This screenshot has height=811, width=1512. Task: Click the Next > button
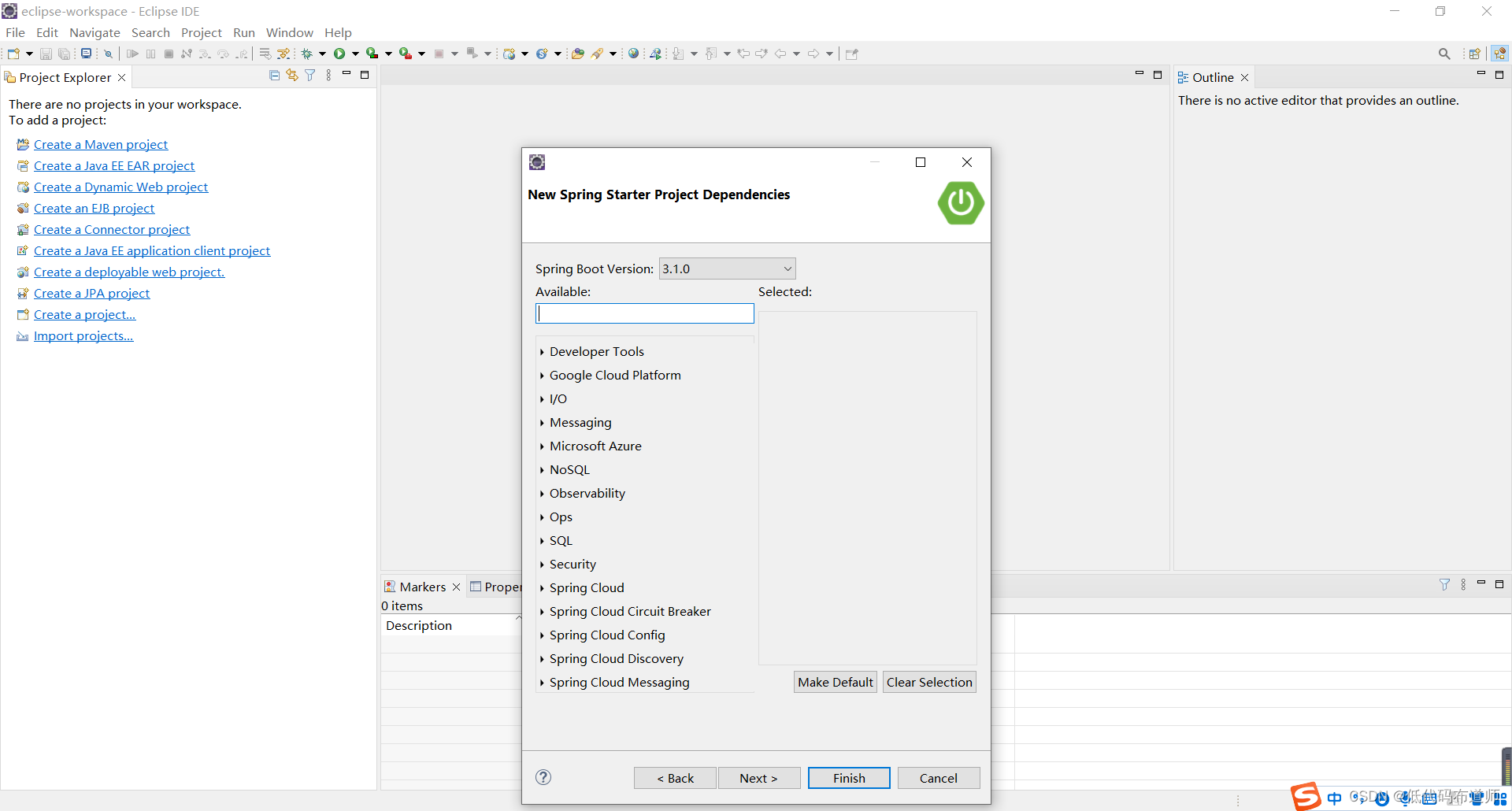coord(758,778)
